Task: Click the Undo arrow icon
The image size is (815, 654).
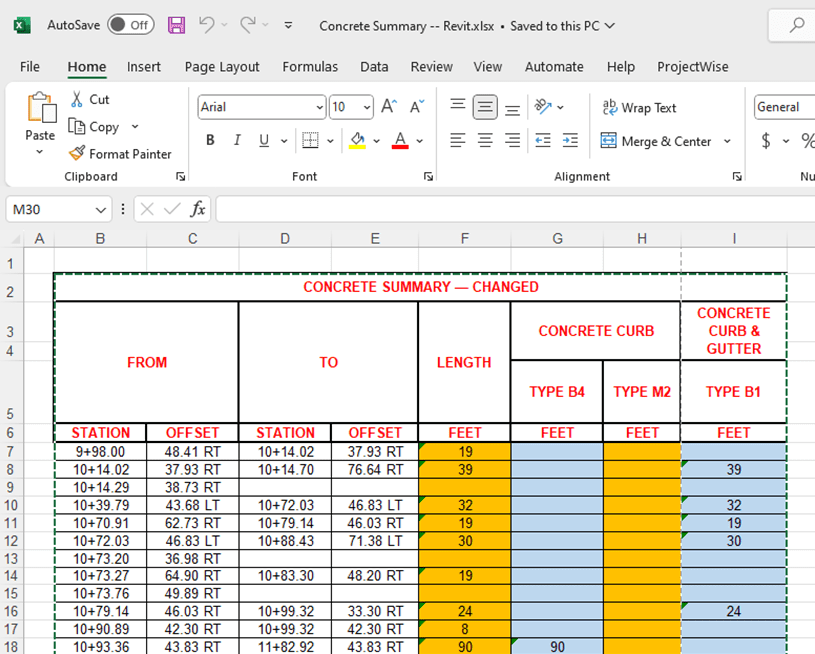Action: (206, 24)
